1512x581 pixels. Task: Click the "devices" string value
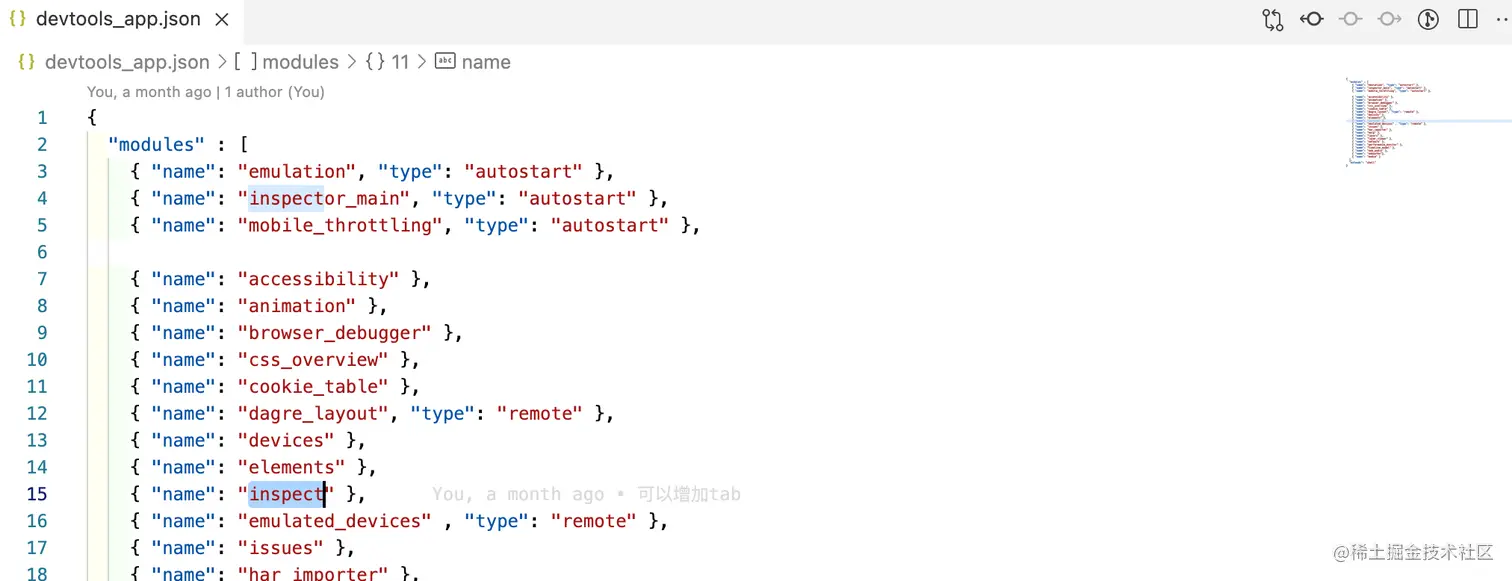coord(286,441)
